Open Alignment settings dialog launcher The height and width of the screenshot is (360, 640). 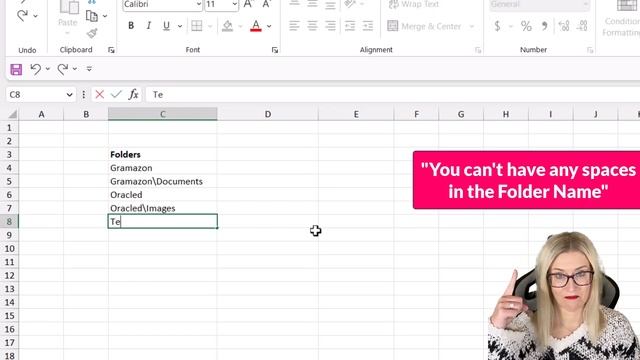pyautogui.click(x=478, y=50)
